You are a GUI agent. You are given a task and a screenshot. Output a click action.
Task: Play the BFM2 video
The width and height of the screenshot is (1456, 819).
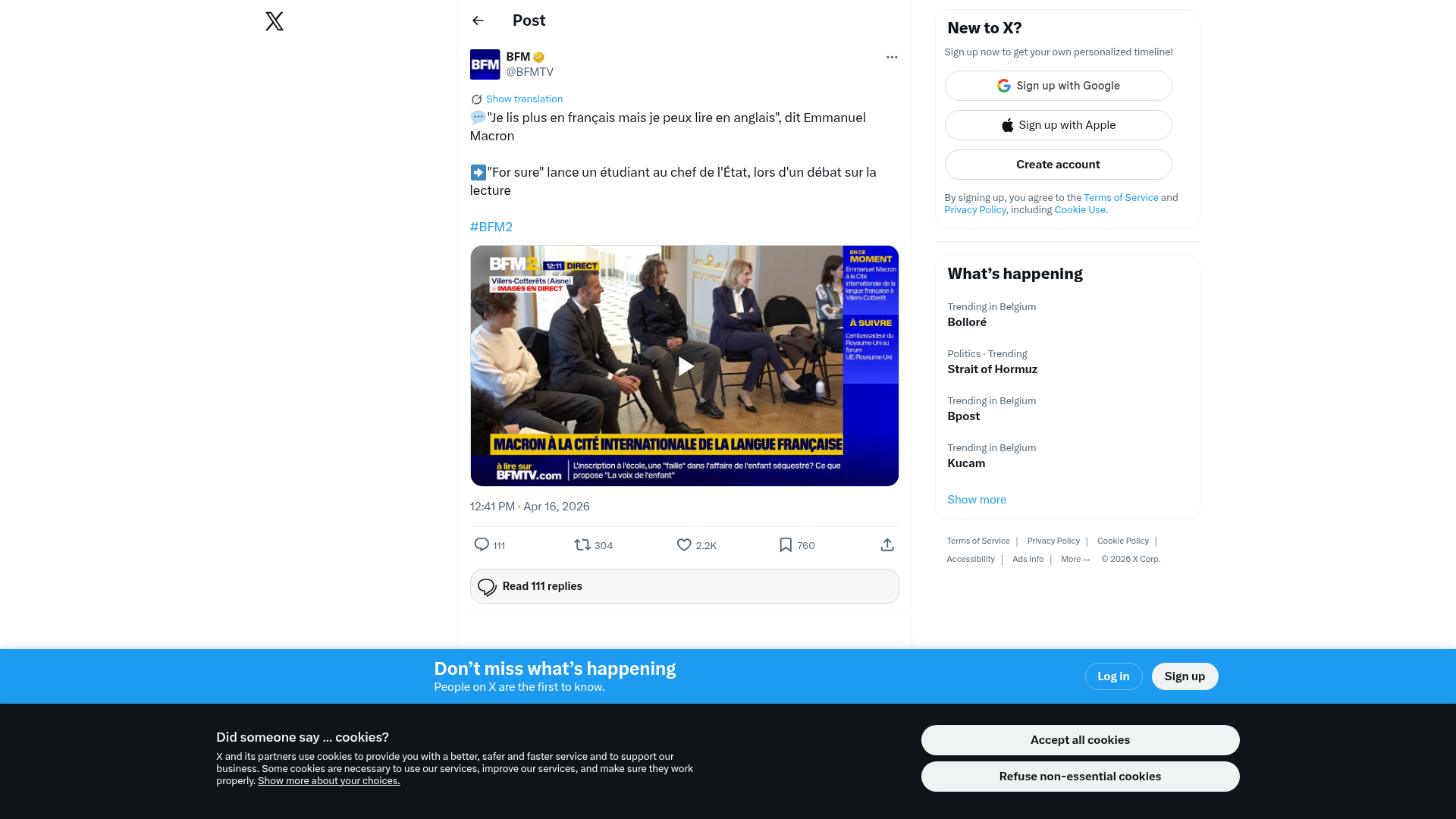coord(685,366)
